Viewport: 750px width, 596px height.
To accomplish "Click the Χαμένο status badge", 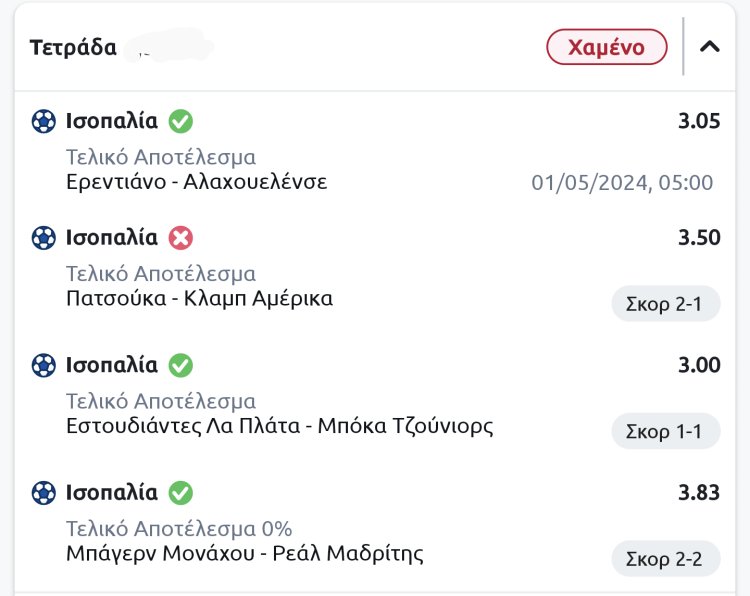I will pyautogui.click(x=606, y=47).
